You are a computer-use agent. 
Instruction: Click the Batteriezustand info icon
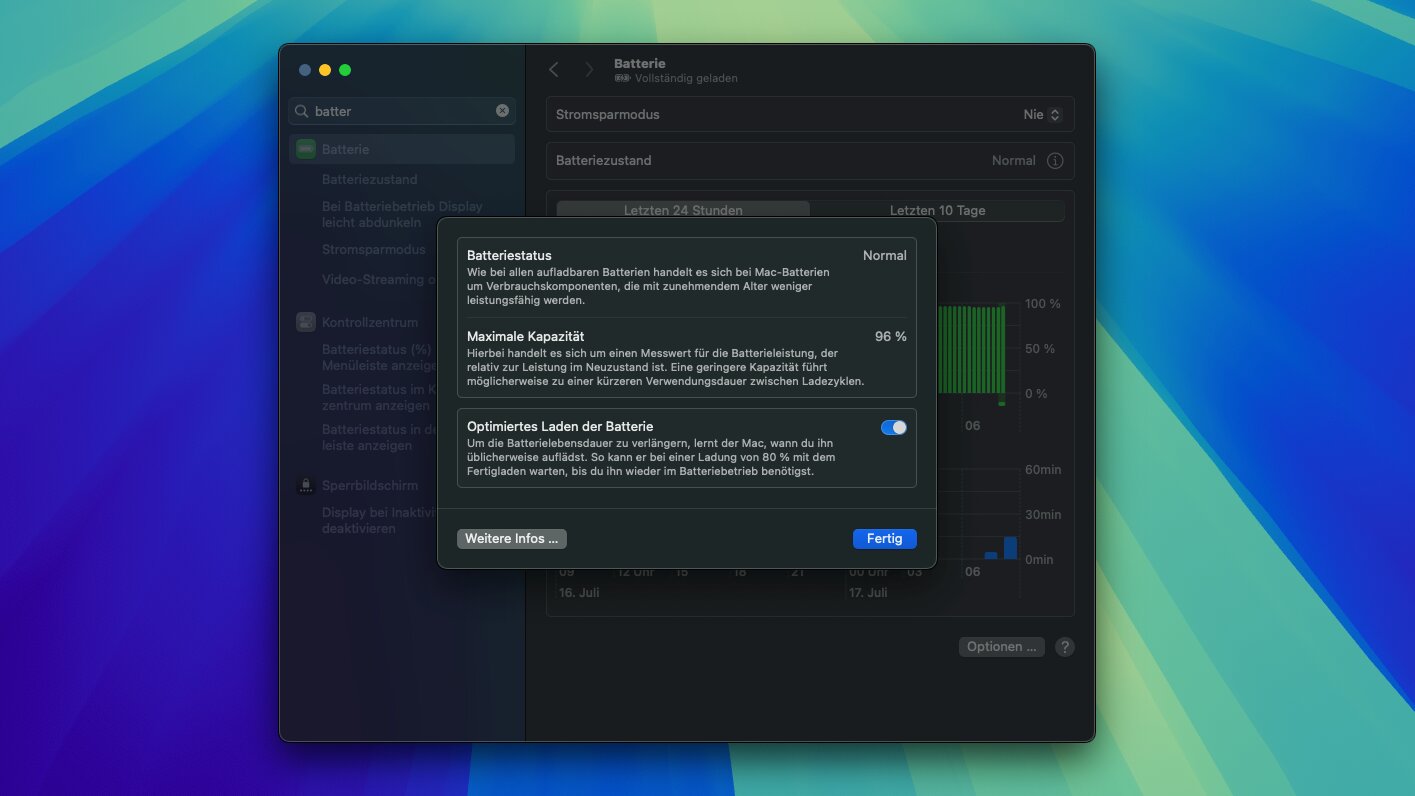click(1054, 160)
